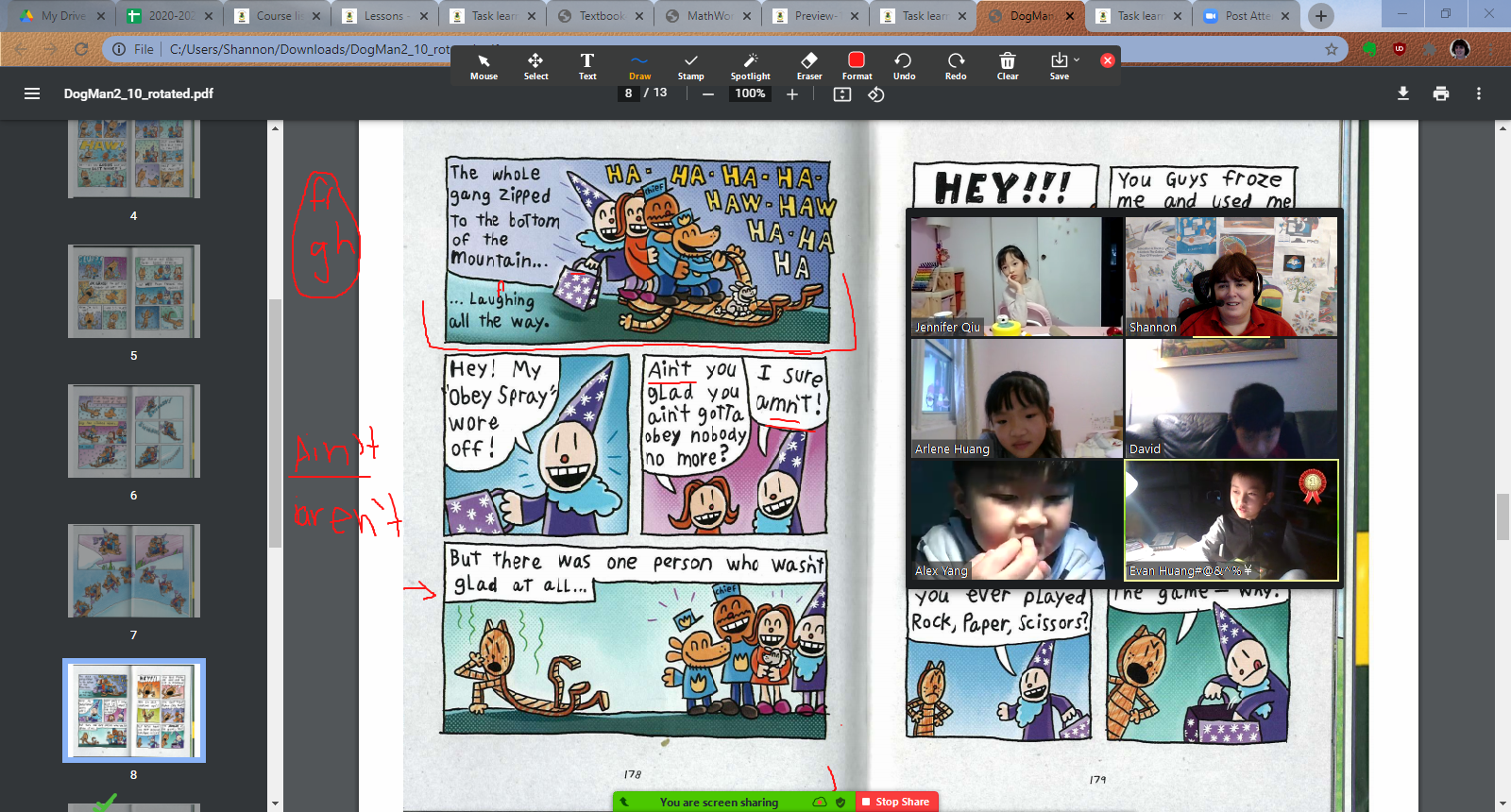Screen dimensions: 1511x812
Task: Activate the Text annotation tool
Action: tap(587, 66)
